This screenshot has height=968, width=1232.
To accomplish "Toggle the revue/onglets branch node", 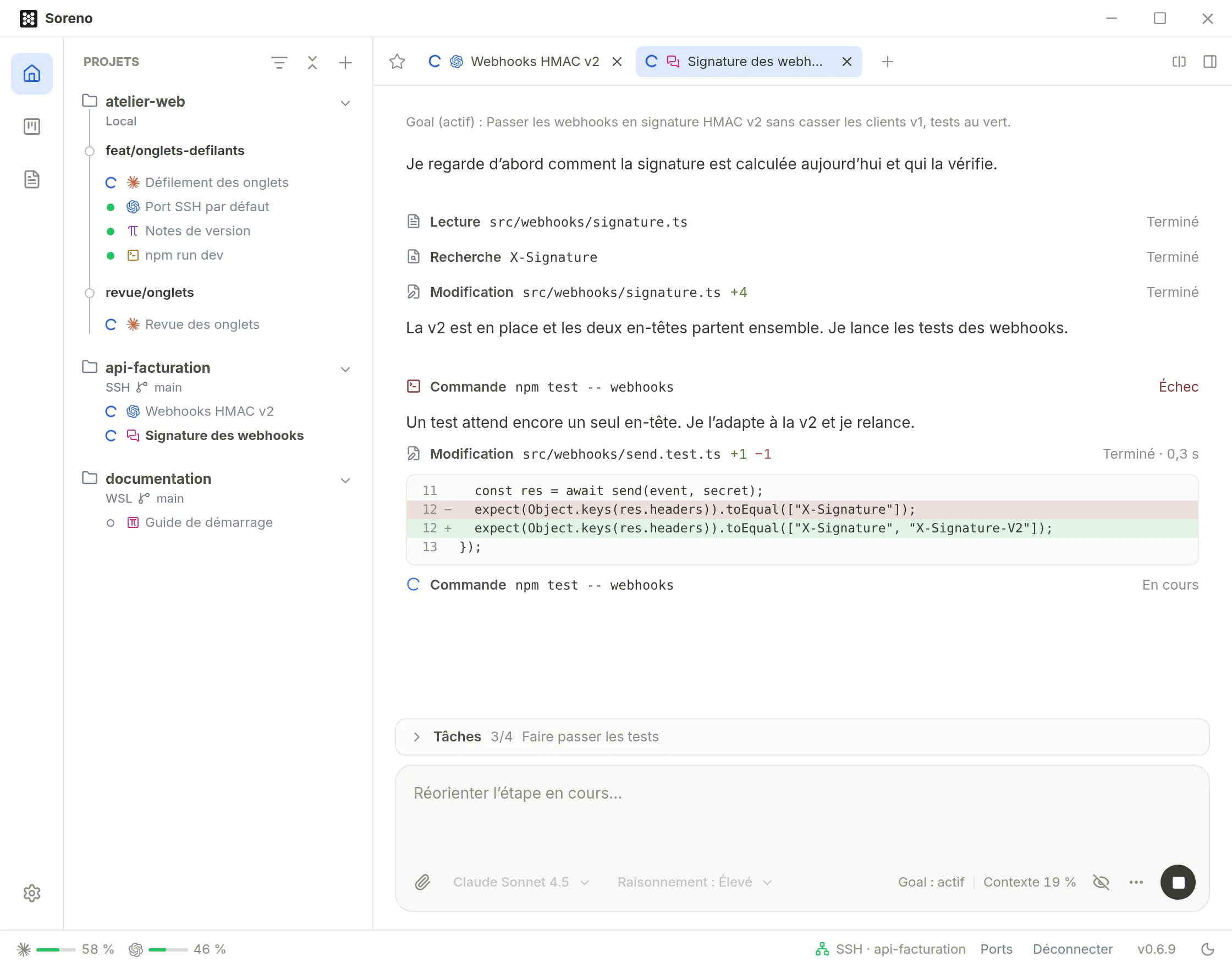I will pos(90,293).
